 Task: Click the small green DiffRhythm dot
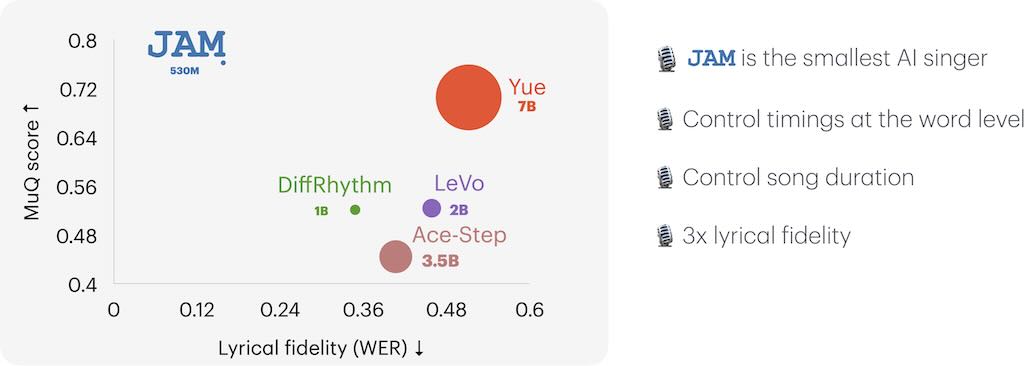tap(355, 209)
